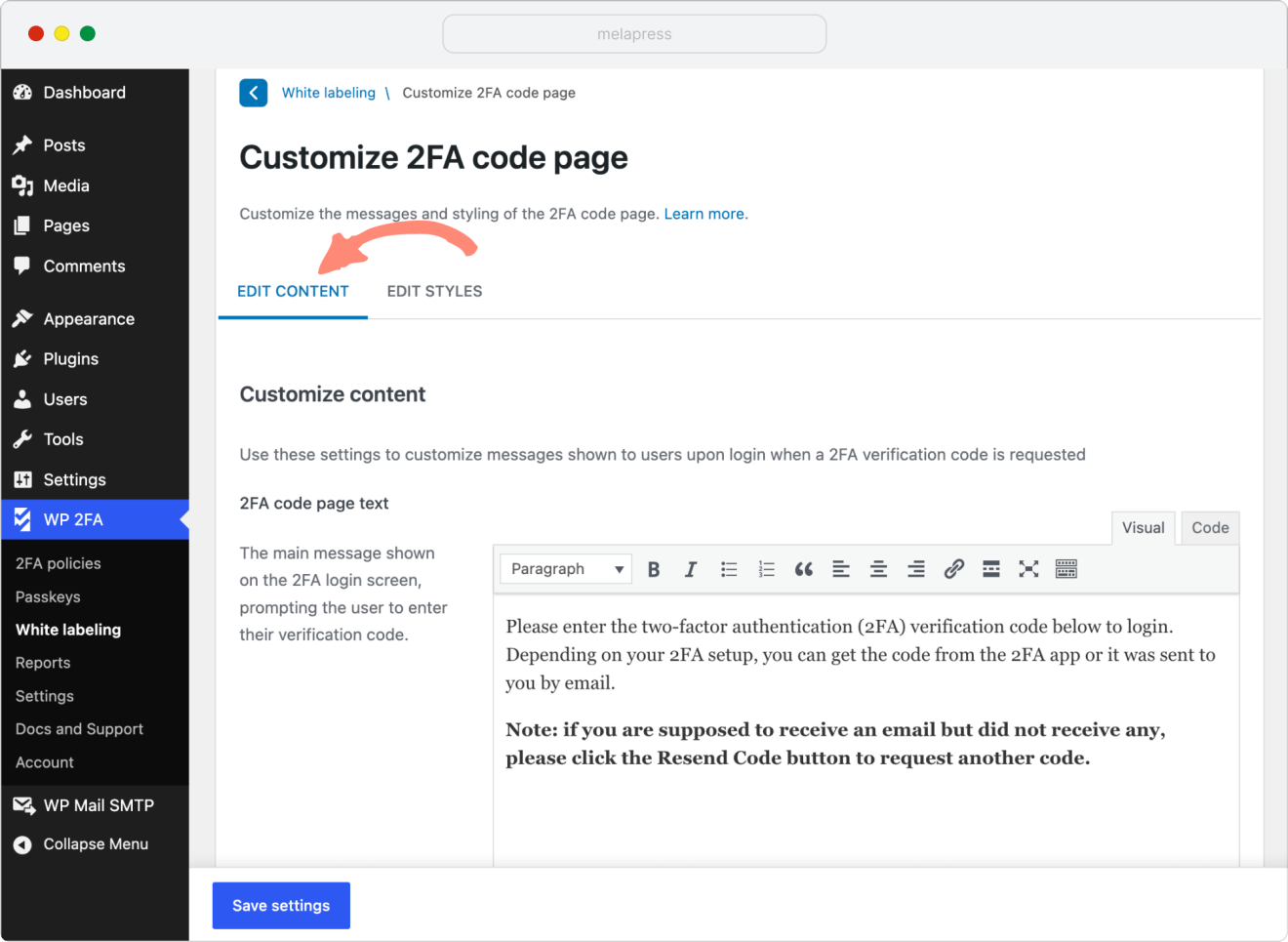Viewport: 1288px width, 942px height.
Task: Click the Media icon in sidebar
Action: pos(22,185)
